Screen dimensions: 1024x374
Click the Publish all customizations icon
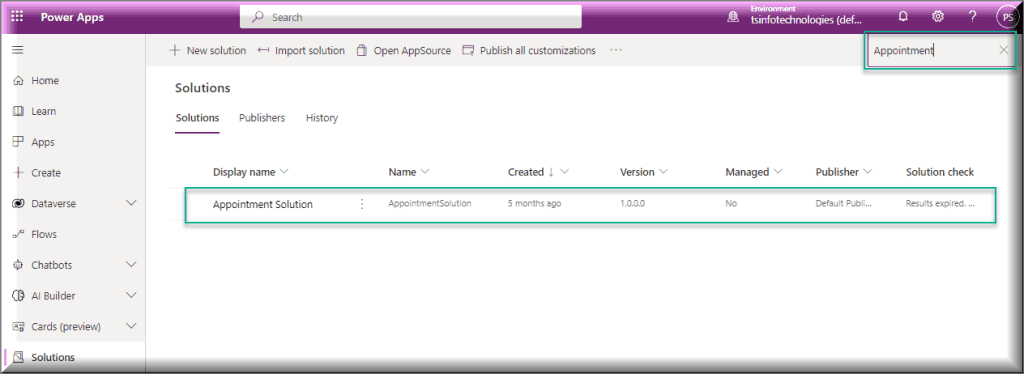tap(468, 50)
